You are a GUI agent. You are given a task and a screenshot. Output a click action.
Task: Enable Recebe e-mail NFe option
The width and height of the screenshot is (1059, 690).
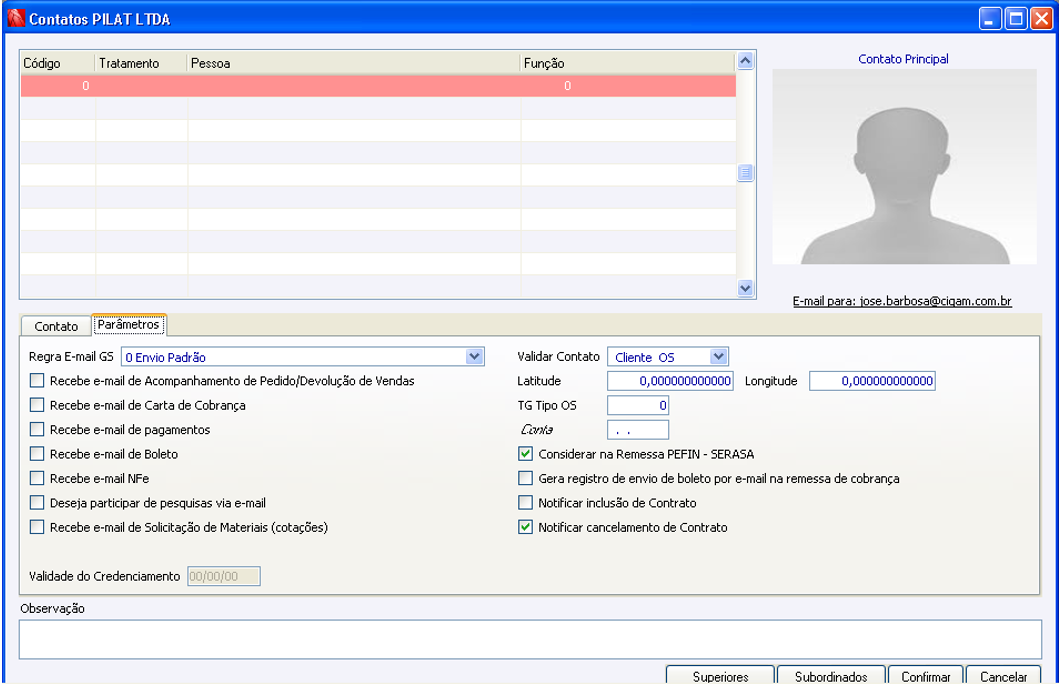pyautogui.click(x=37, y=478)
